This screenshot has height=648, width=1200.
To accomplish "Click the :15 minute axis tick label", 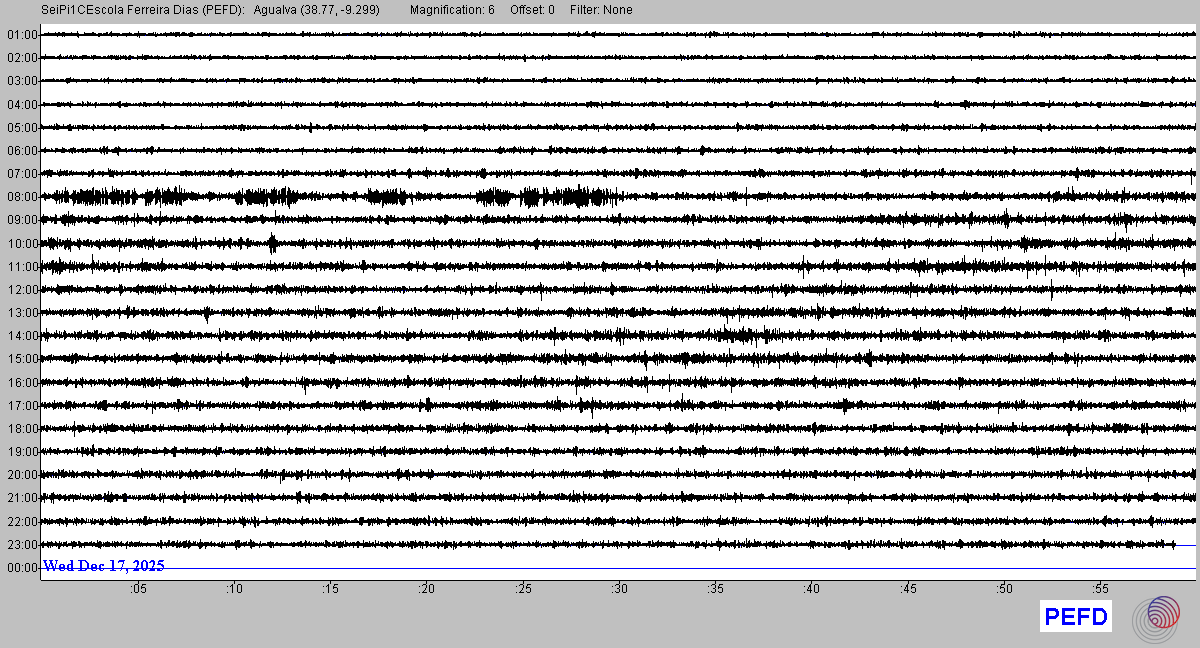I will tap(331, 589).
